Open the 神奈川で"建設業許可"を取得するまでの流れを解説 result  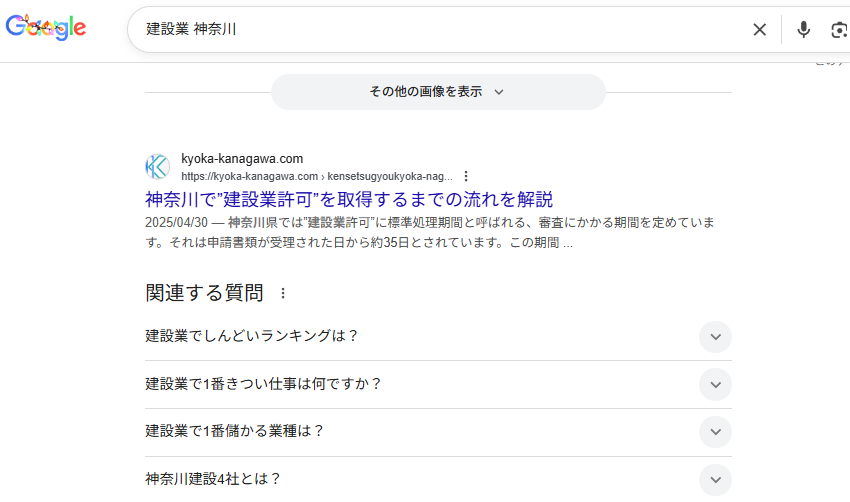(349, 199)
